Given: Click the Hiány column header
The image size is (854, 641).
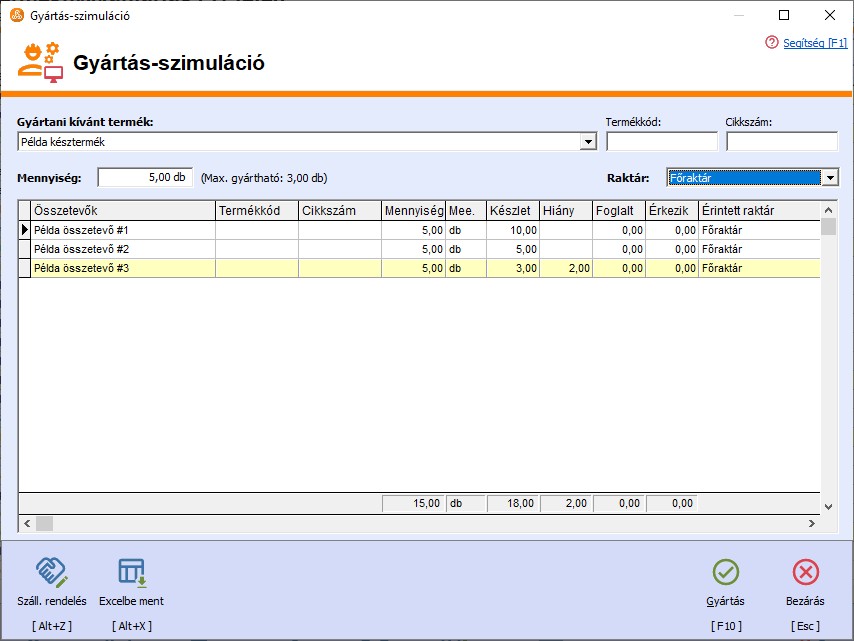Looking at the screenshot, I should [565, 210].
